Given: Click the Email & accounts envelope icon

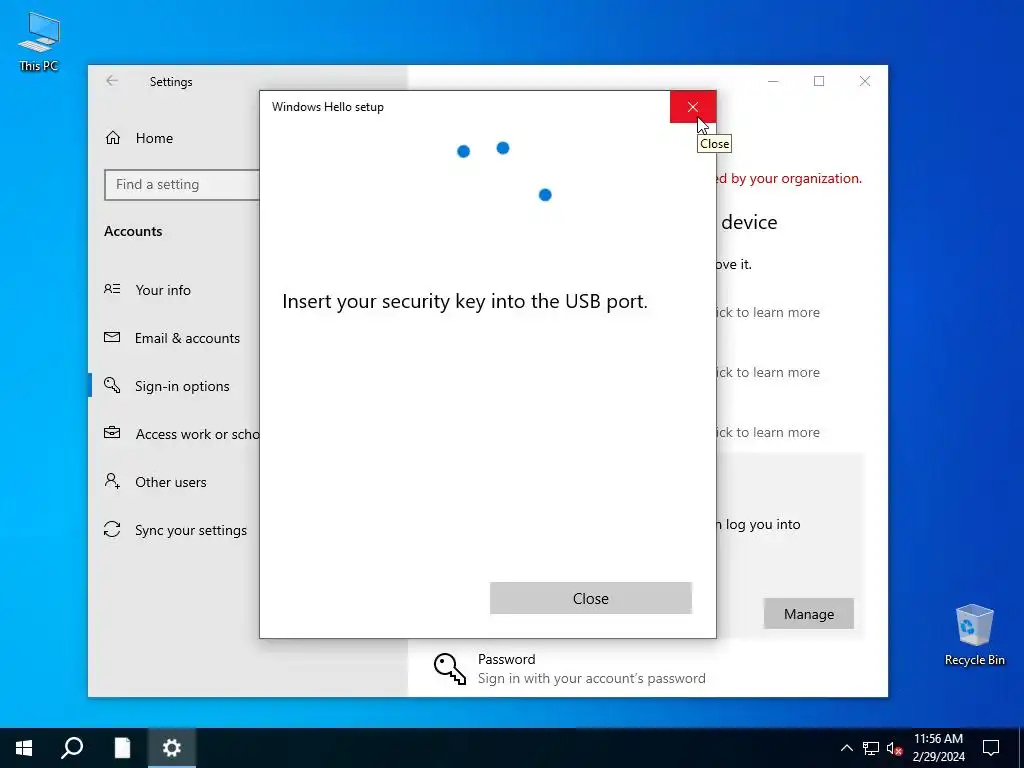Looking at the screenshot, I should point(112,338).
